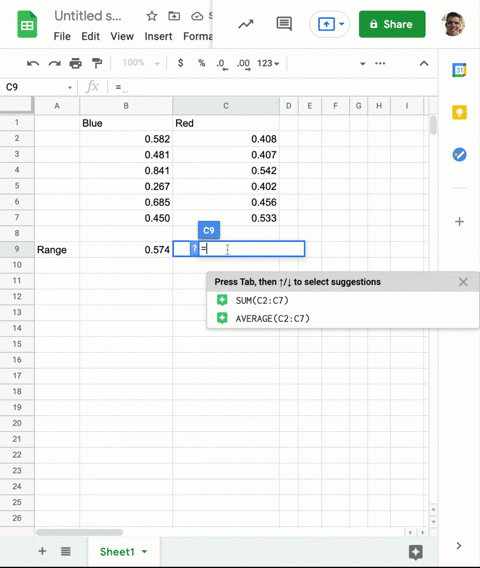Screen dimensions: 480x568
Task: Open the Google Calendar side panel
Action: (x=459, y=70)
